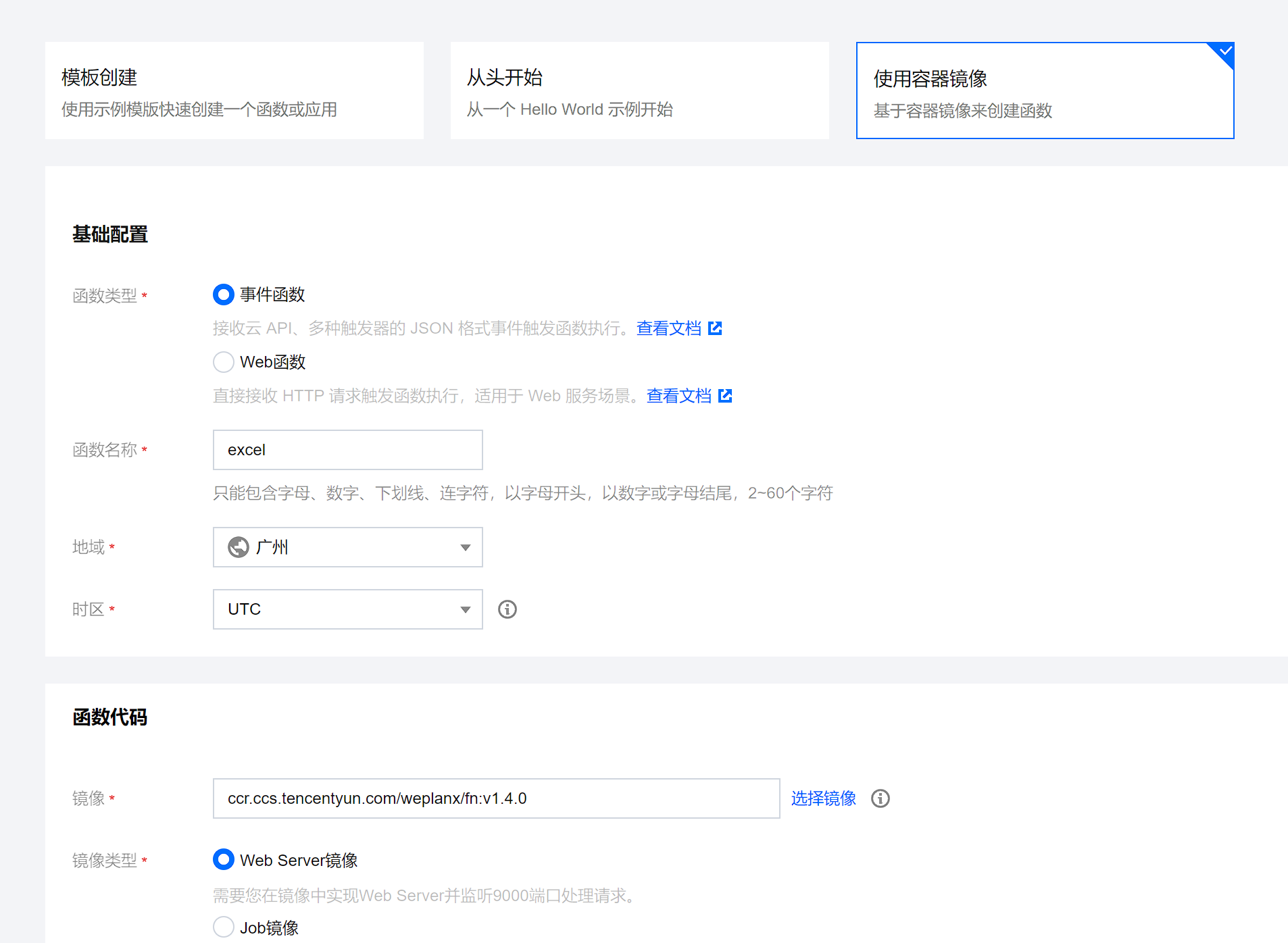Choose the Web Server镜像 radio option
The image size is (1288, 943).
point(224,860)
